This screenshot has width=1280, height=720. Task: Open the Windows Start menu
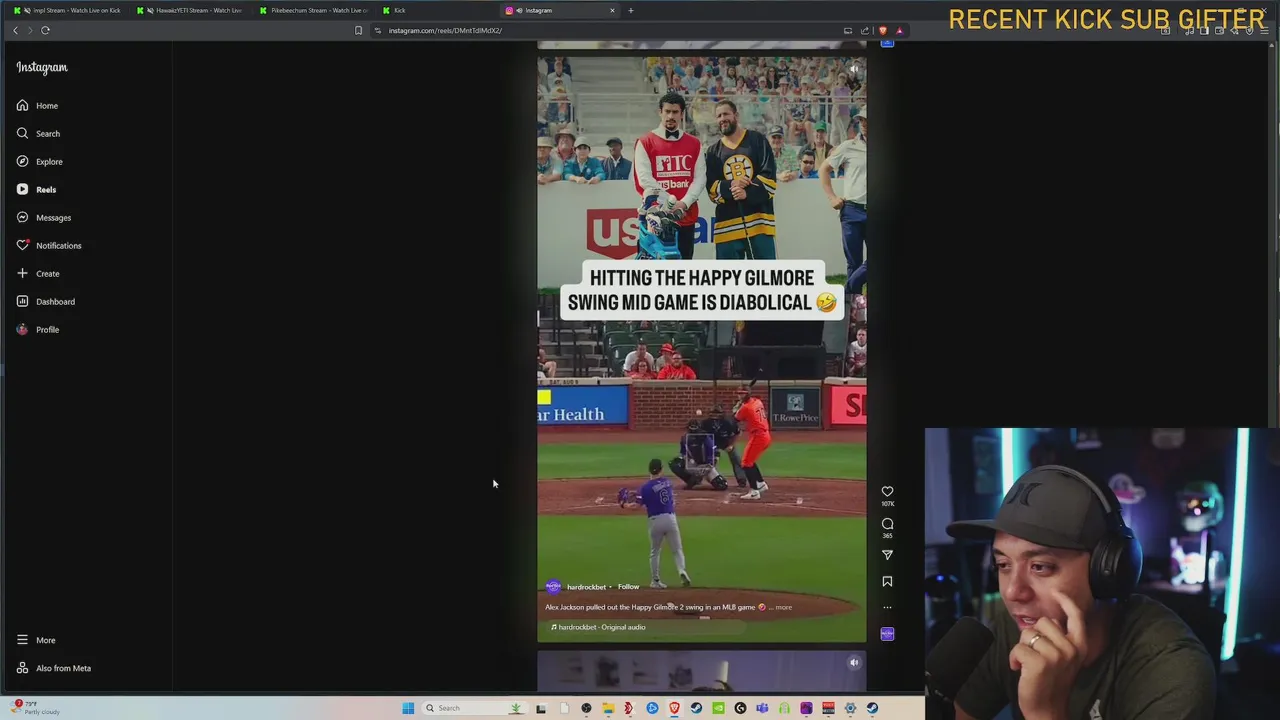point(408,708)
